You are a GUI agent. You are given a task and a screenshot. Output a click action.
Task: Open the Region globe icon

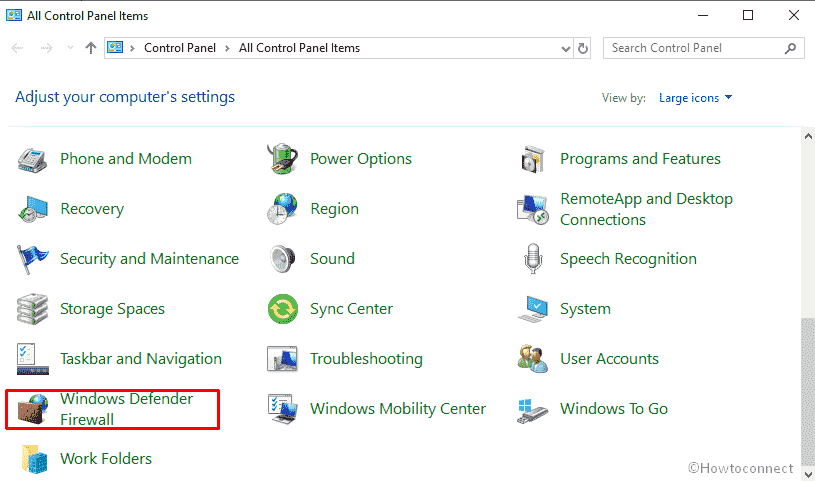282,209
